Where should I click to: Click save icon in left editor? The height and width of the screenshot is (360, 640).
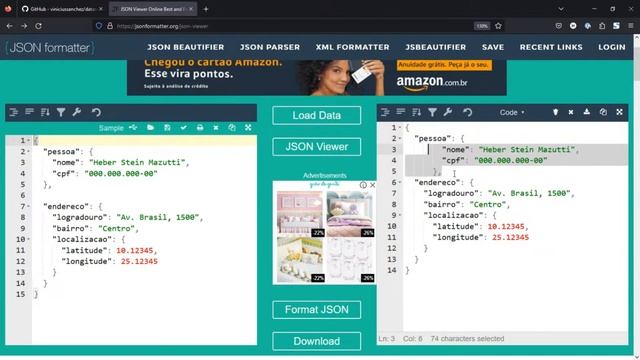coord(167,128)
